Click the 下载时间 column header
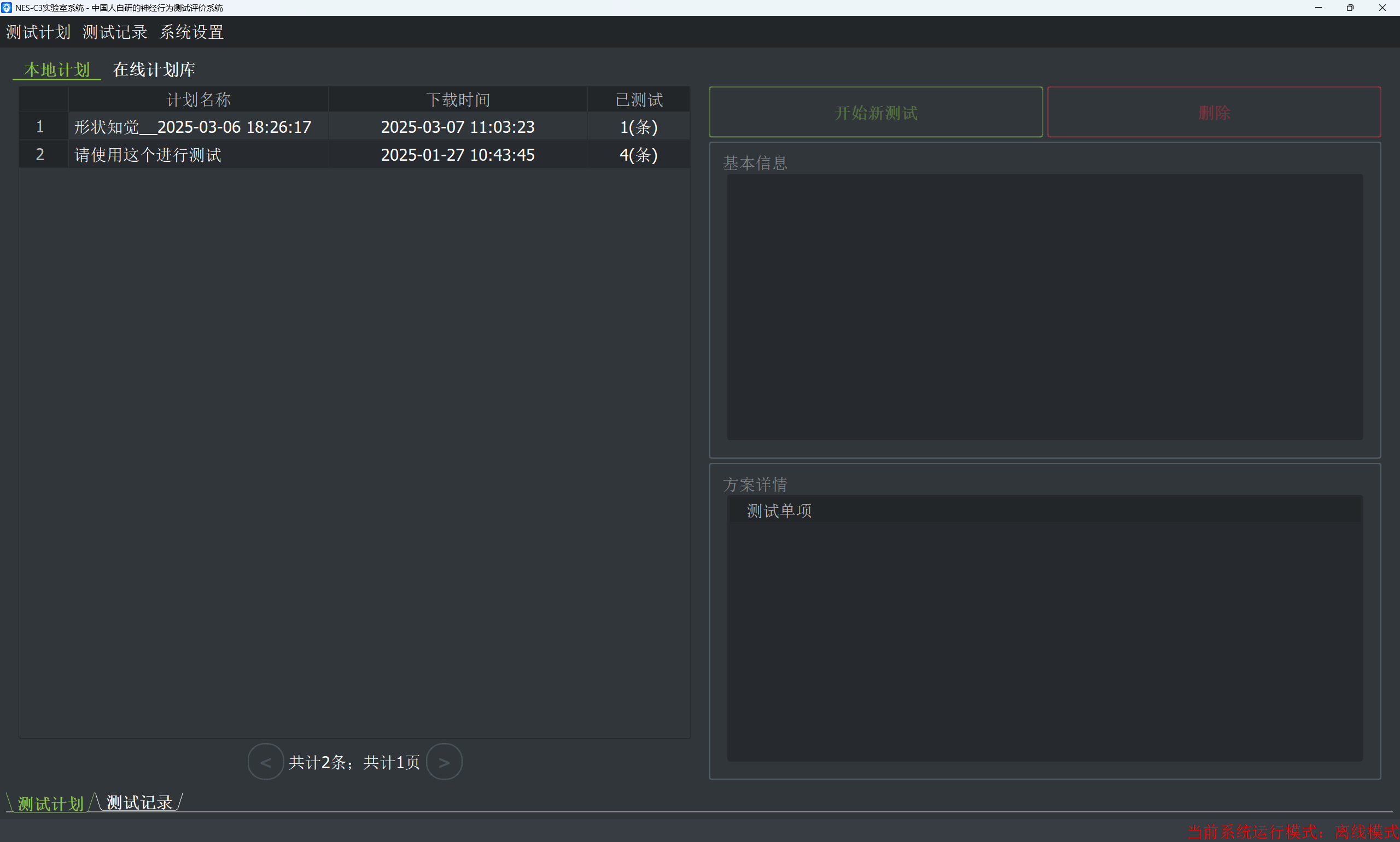1400x842 pixels. click(x=457, y=100)
